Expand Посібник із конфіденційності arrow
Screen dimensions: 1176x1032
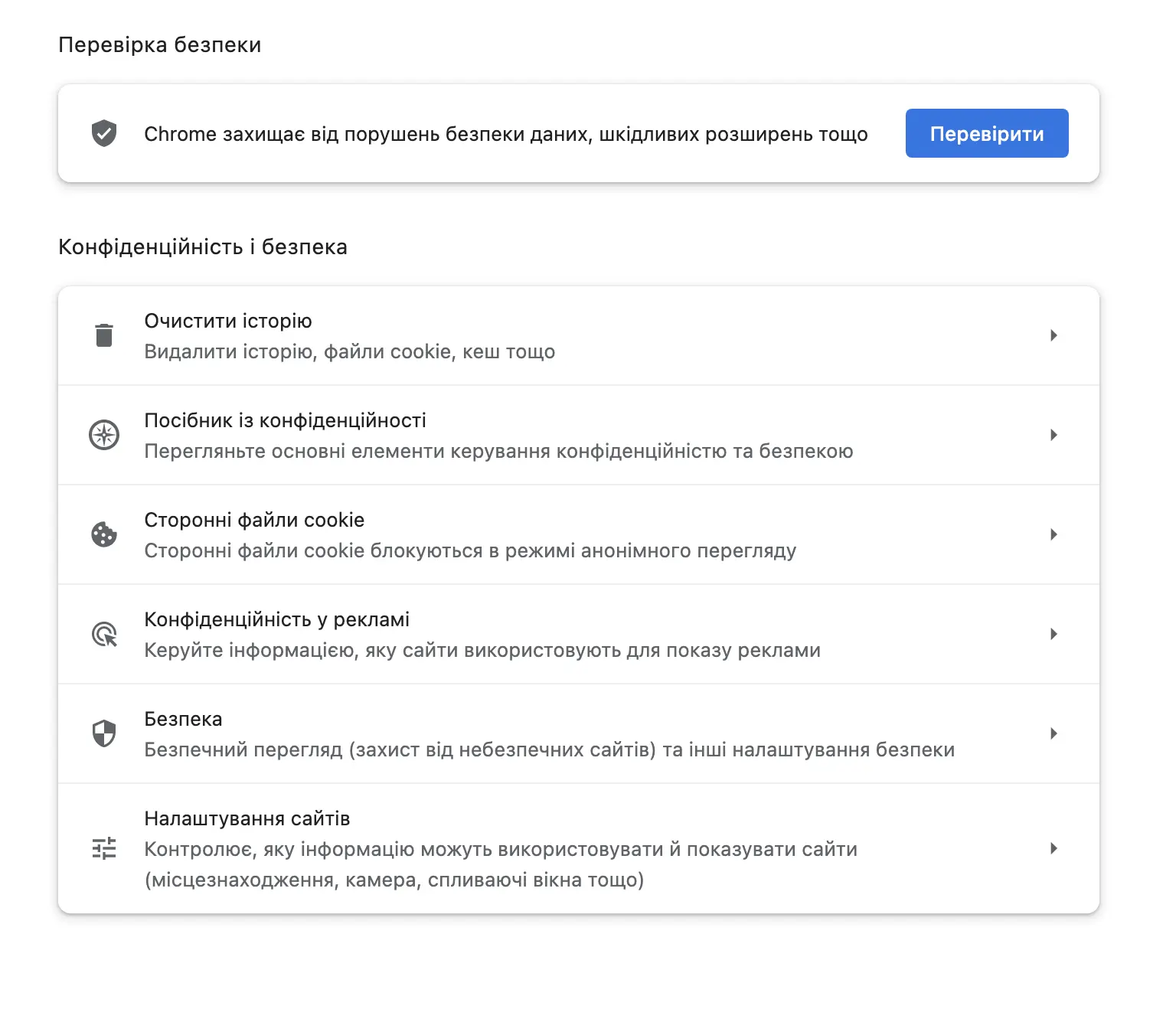coord(1053,435)
